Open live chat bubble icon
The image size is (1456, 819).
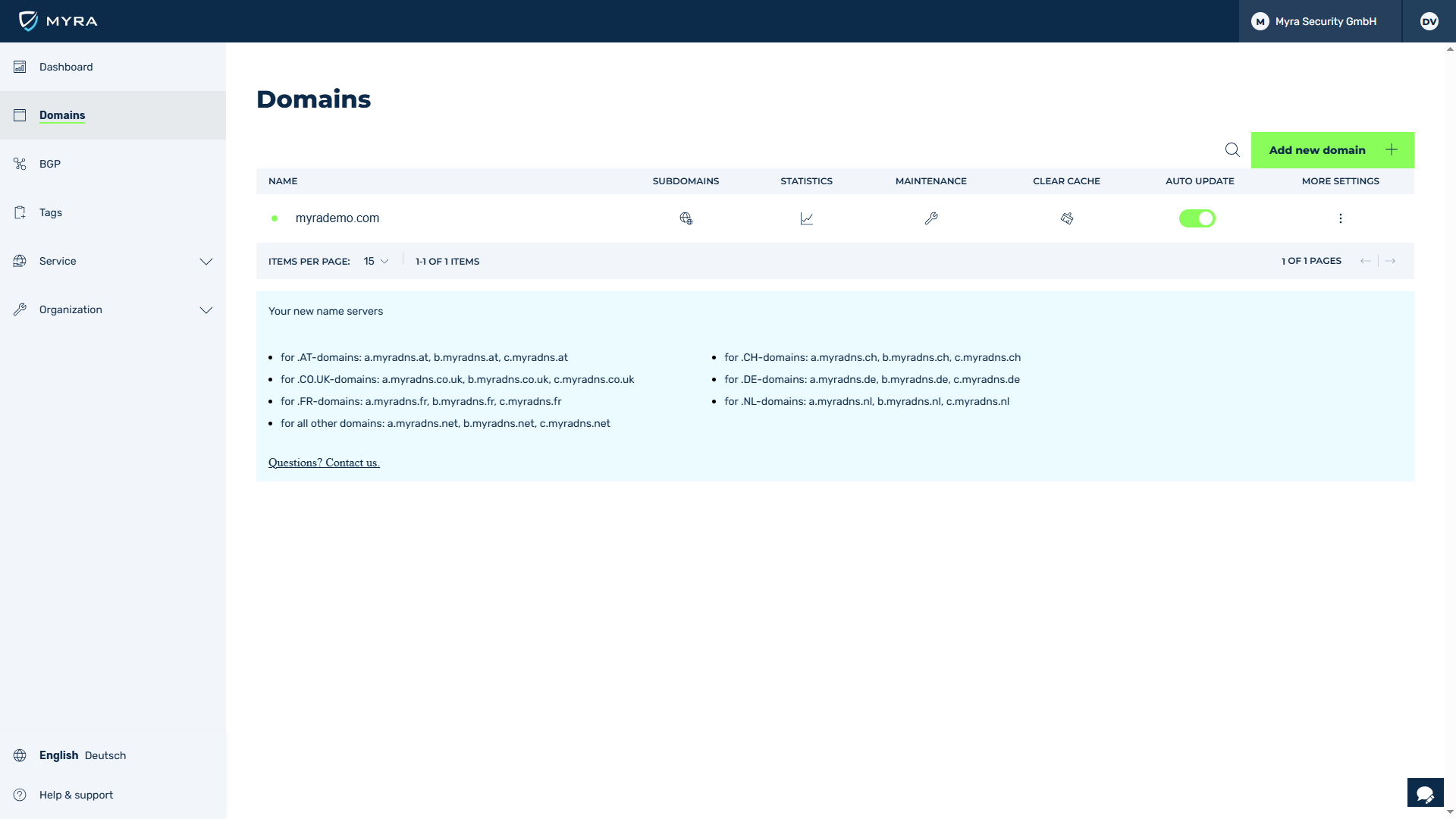coord(1425,793)
